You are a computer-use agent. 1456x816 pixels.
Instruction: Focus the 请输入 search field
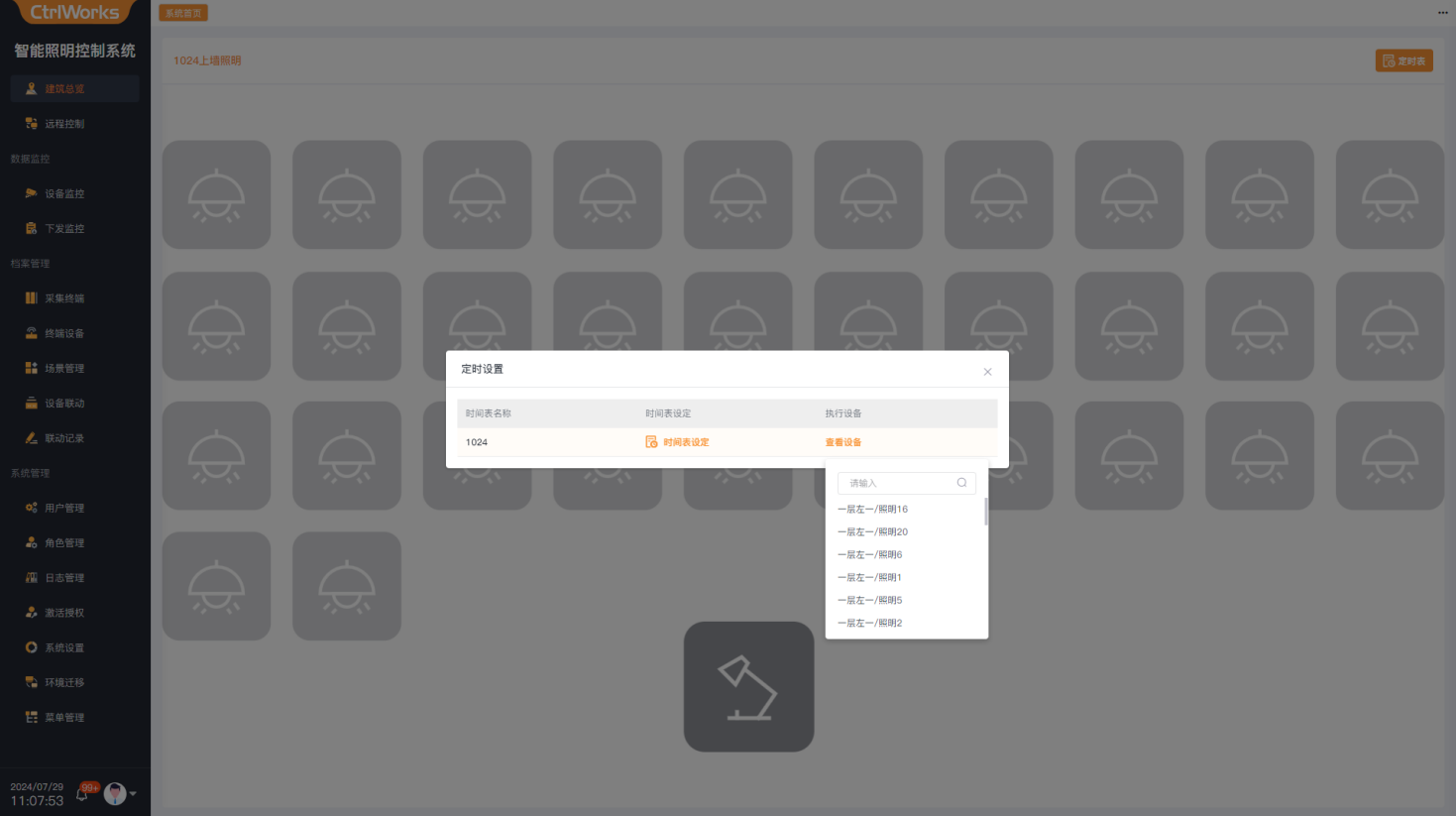click(x=897, y=483)
